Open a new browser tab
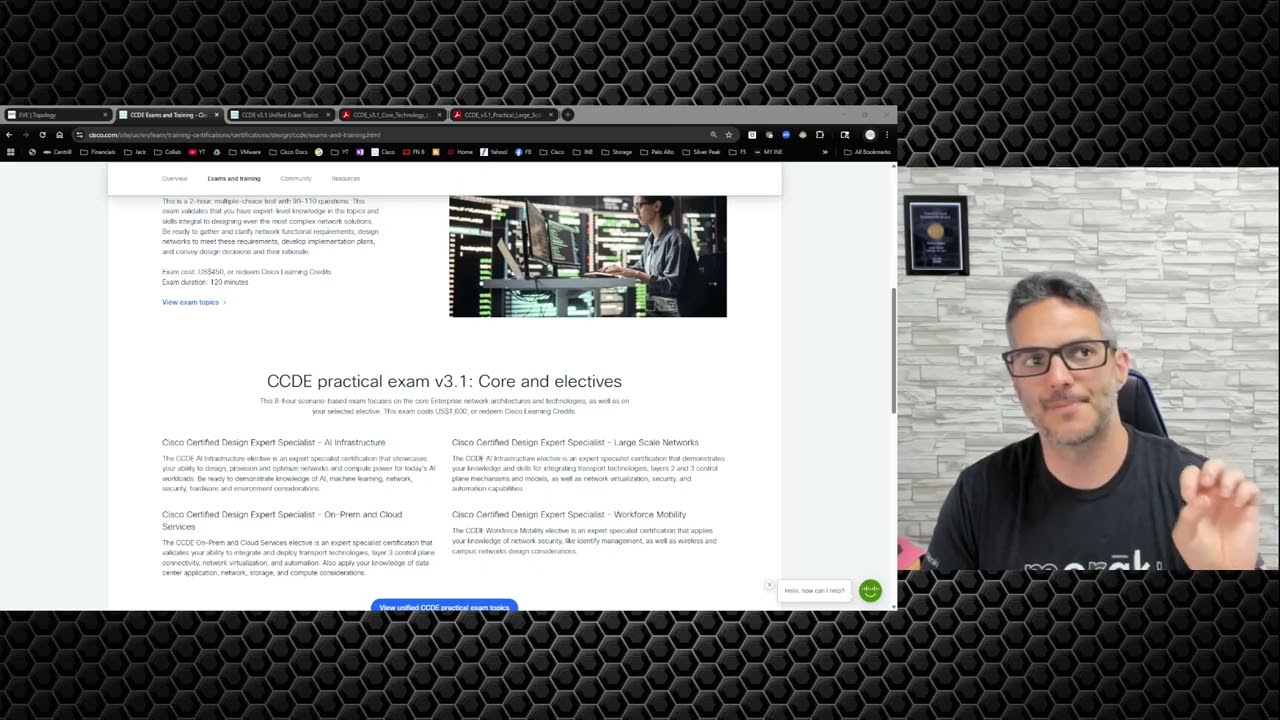Image resolution: width=1280 pixels, height=720 pixels. [x=567, y=115]
